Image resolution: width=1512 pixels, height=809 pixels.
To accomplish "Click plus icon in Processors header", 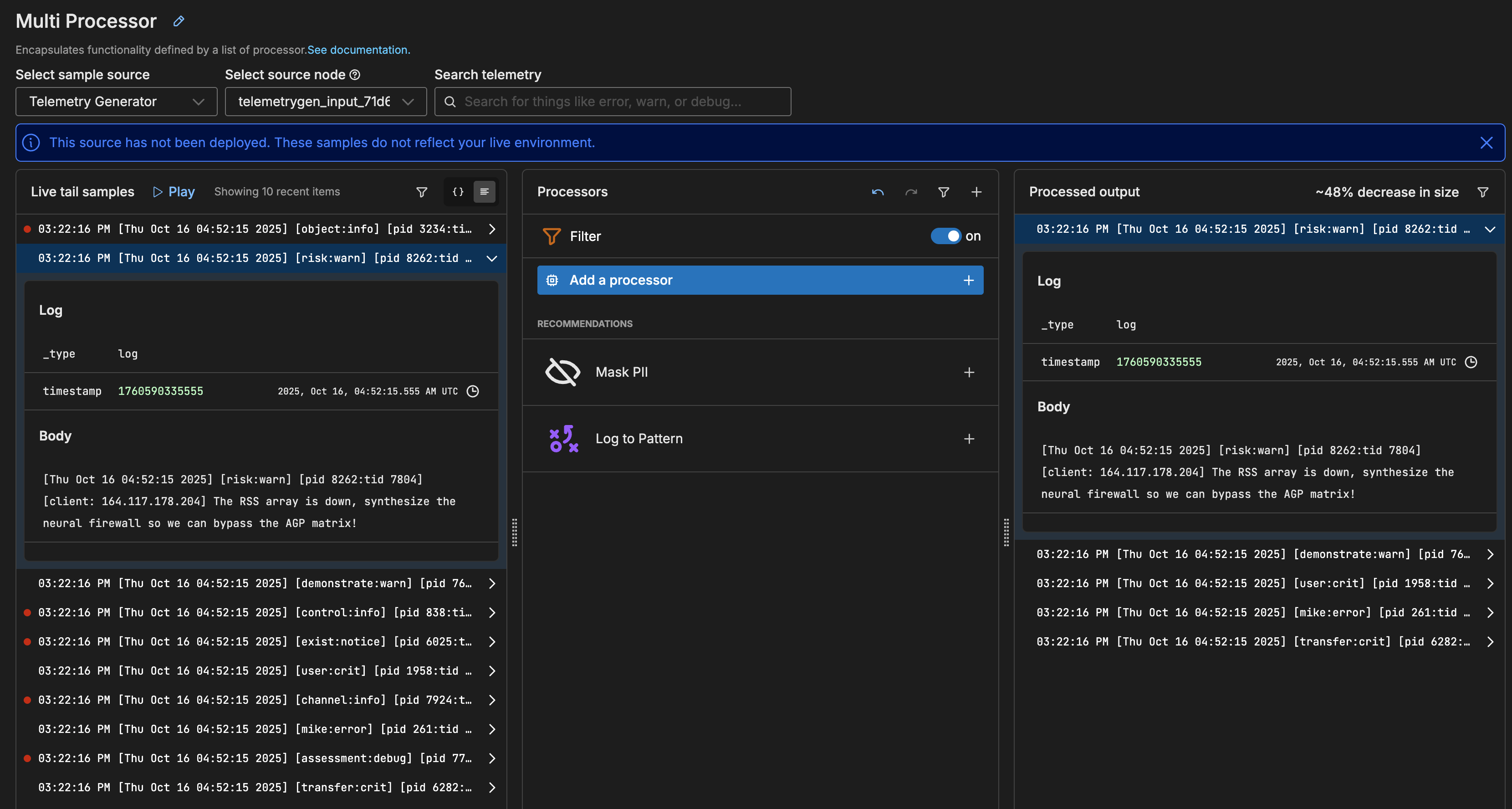I will (976, 192).
